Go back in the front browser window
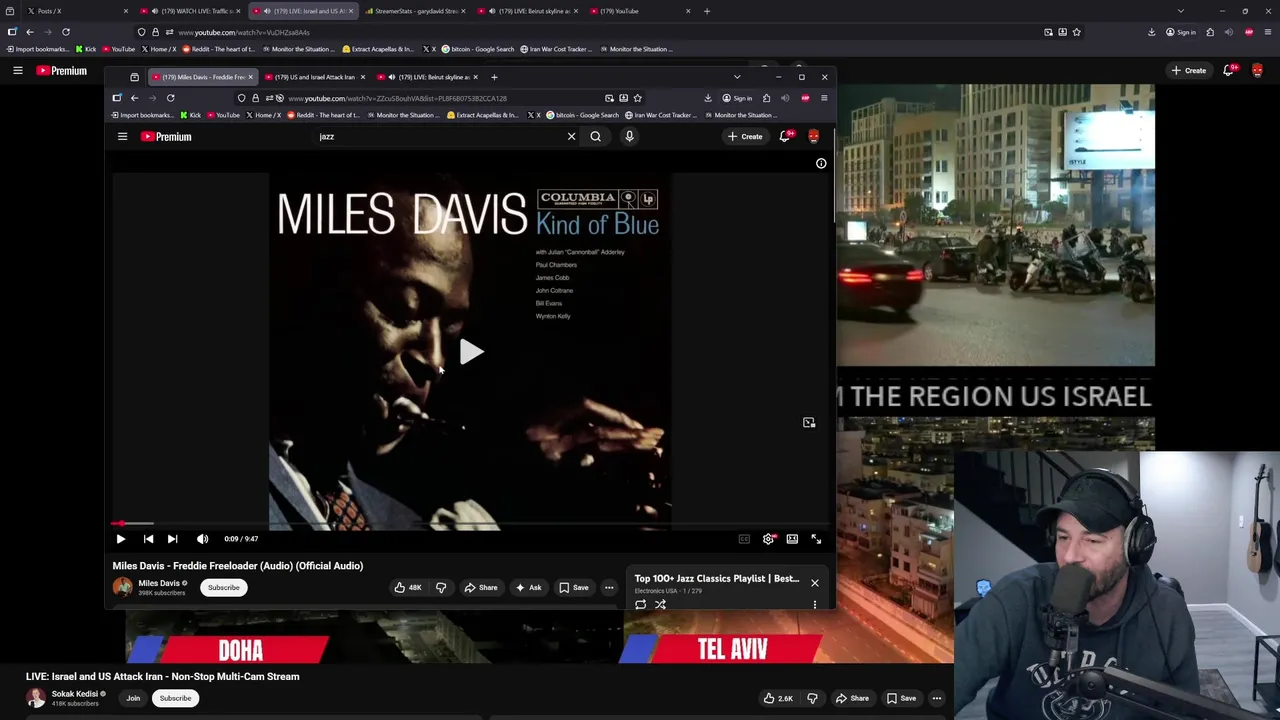 coord(134,98)
